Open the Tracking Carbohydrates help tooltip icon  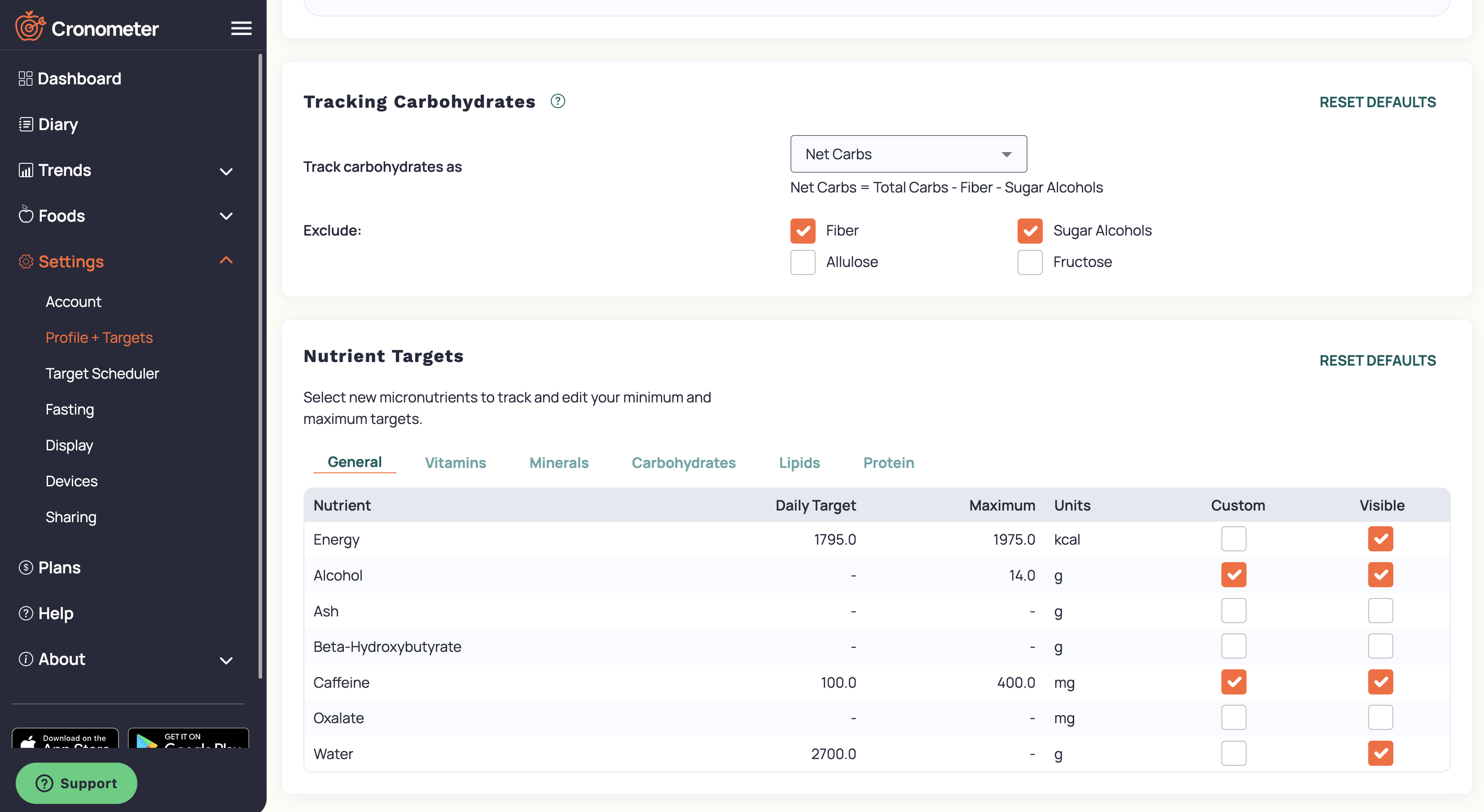[x=558, y=101]
